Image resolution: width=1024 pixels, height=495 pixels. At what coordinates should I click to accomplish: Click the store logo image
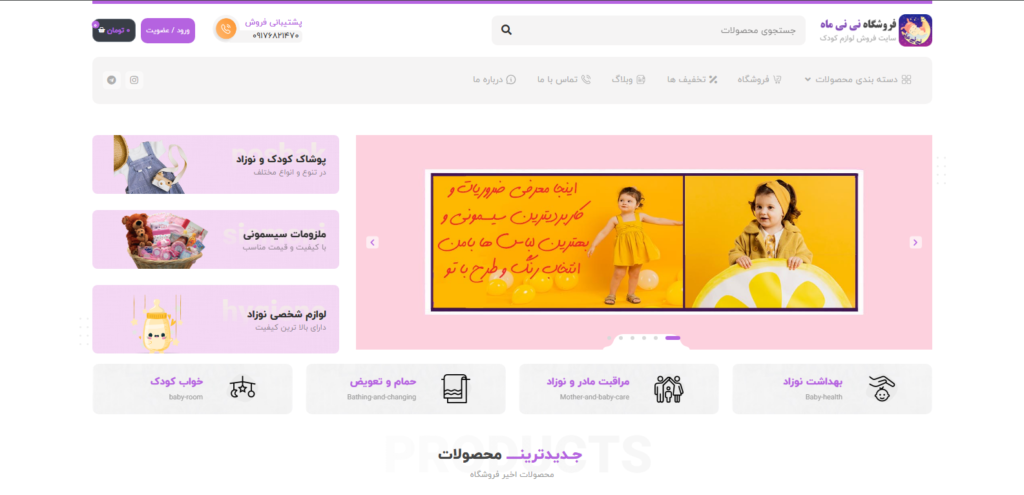tap(914, 30)
